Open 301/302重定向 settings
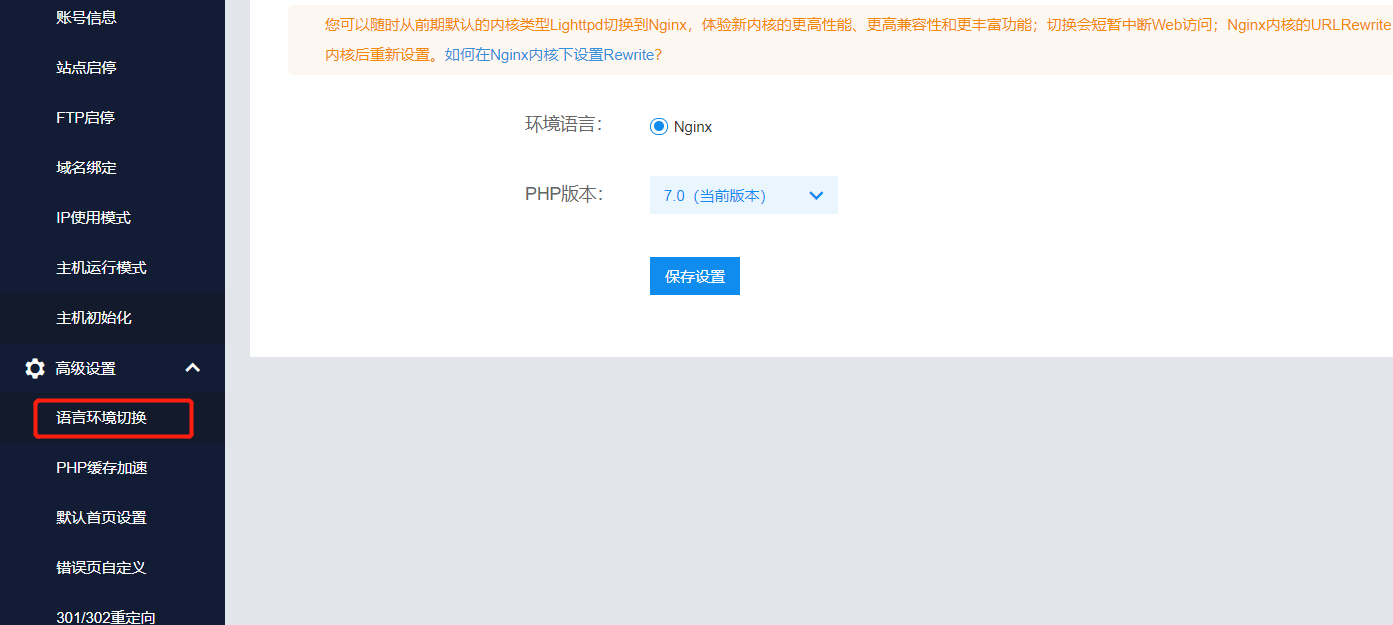The width and height of the screenshot is (1393, 625). [x=103, y=614]
